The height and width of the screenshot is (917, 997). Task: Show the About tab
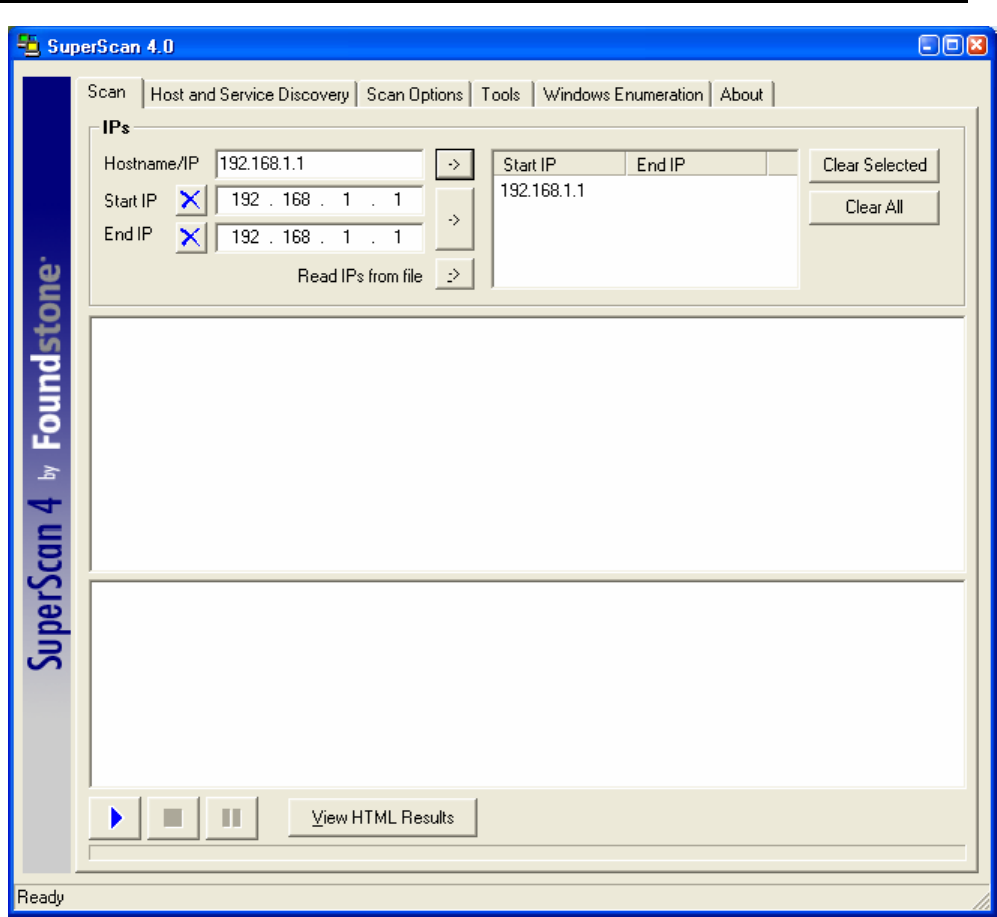741,95
